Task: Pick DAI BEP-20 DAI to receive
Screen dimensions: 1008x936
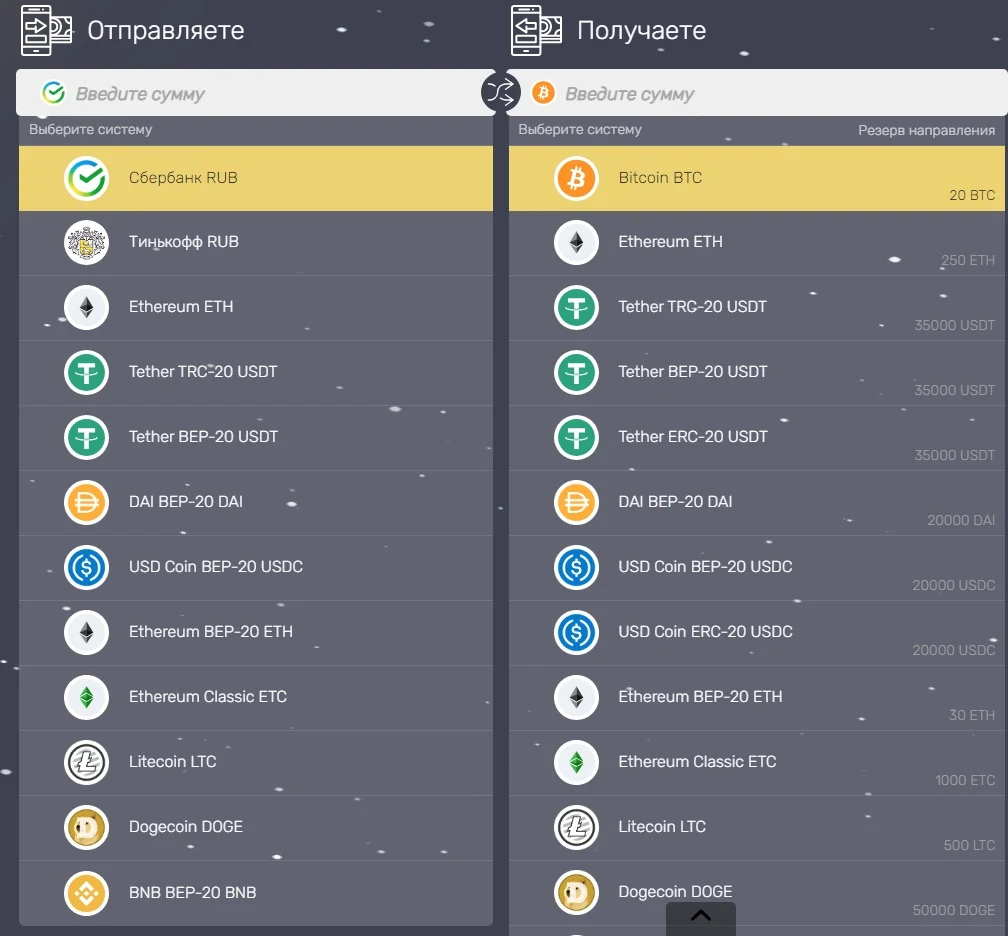Action: (757, 503)
